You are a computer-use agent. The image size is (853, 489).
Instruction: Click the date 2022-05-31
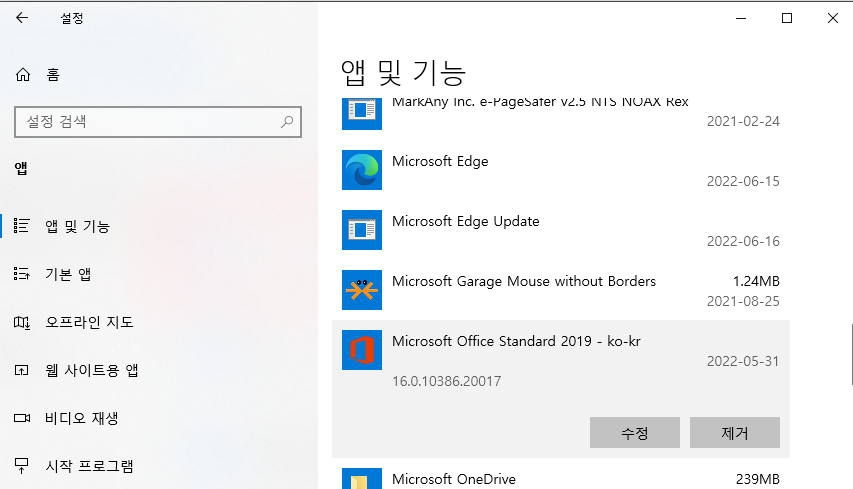(x=743, y=361)
